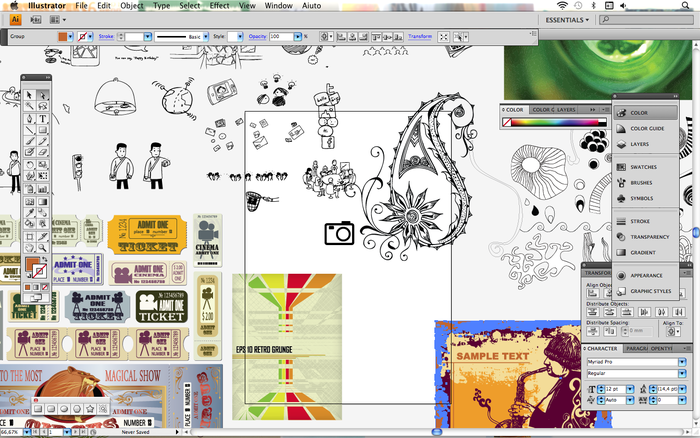Open the Effect menu
The width and height of the screenshot is (700, 438).
pos(219,6)
